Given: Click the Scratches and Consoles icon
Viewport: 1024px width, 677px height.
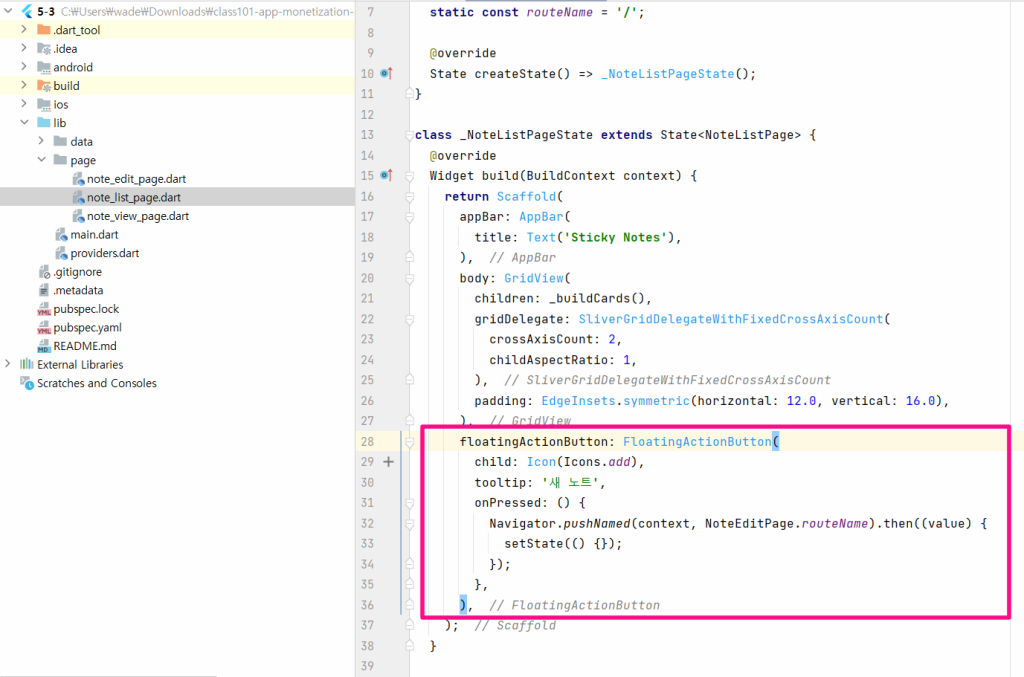Looking at the screenshot, I should tap(25, 384).
